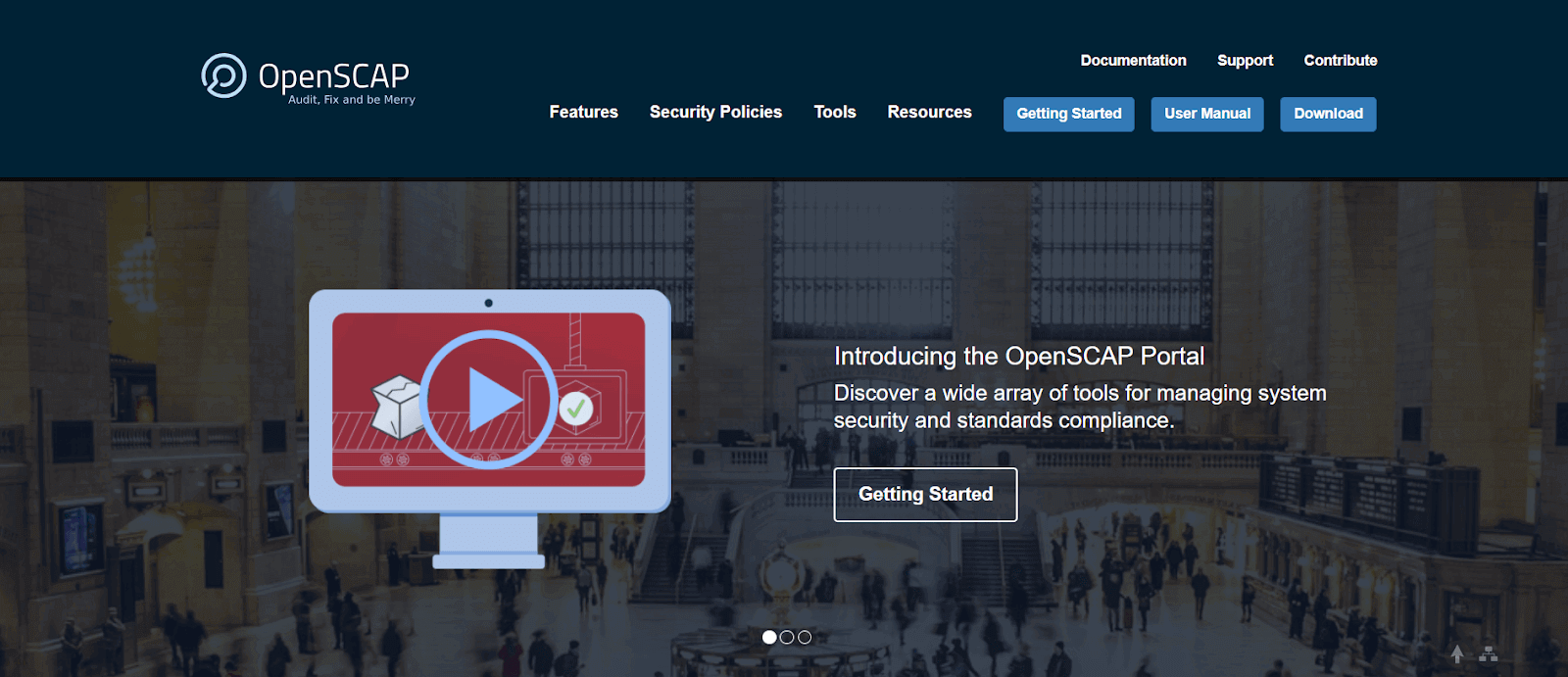Viewport: 1568px width, 677px height.
Task: Open the Security Policies menu
Action: tap(715, 112)
